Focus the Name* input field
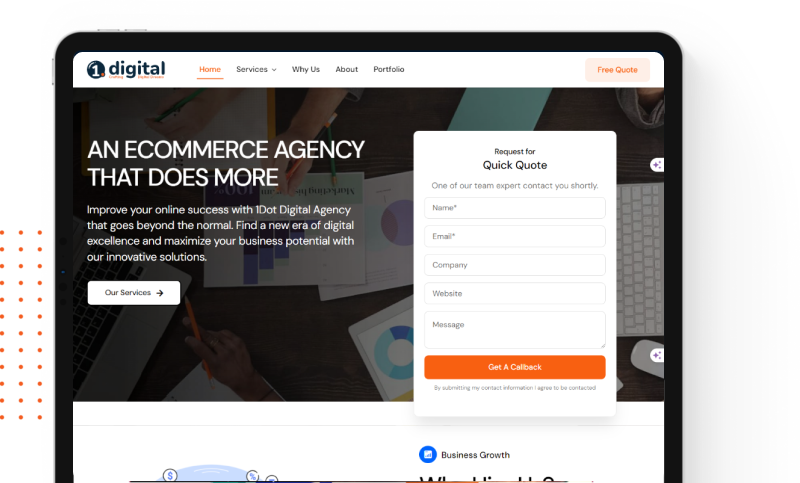 click(x=515, y=208)
